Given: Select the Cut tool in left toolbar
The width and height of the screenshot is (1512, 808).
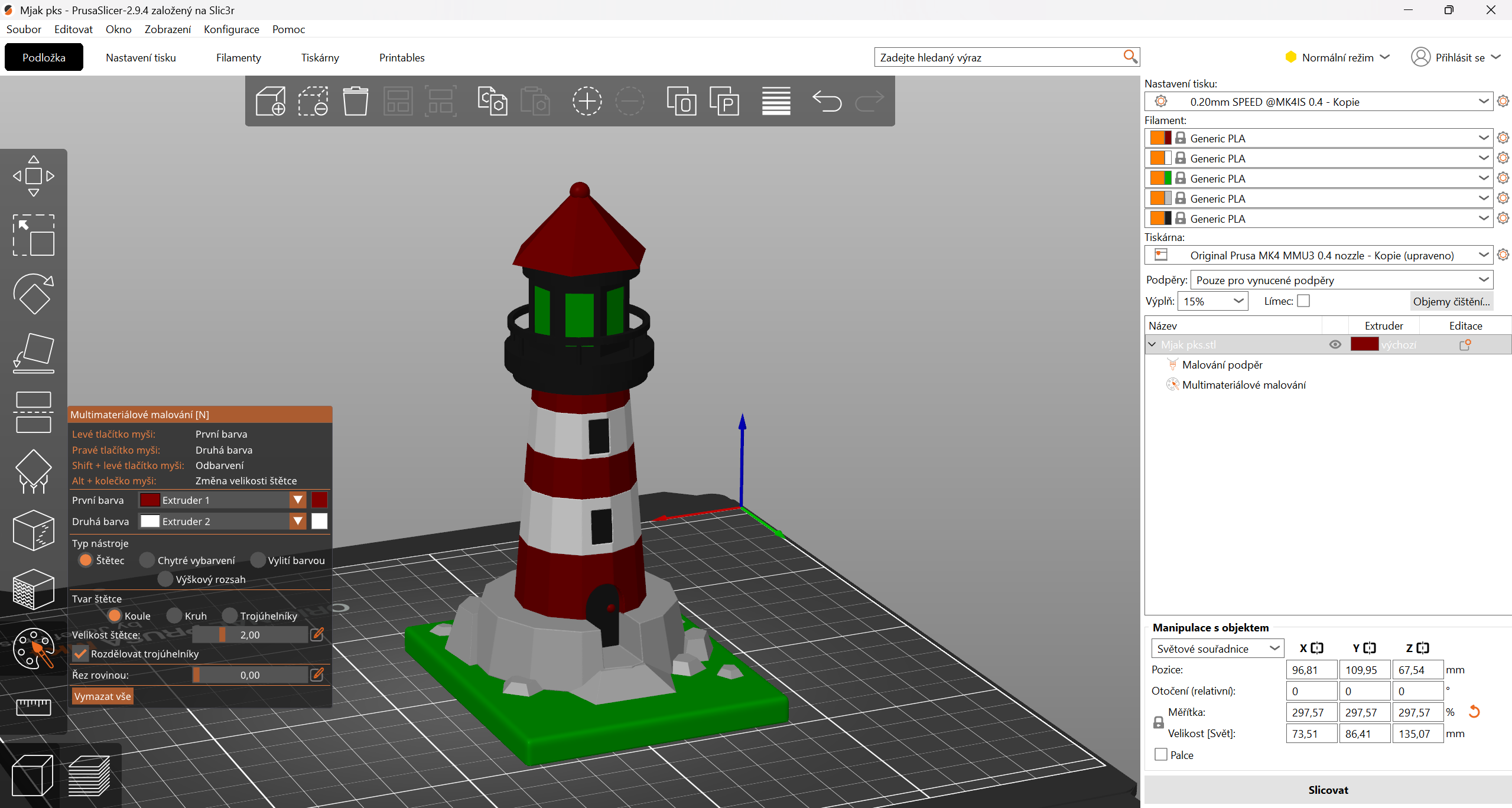Looking at the screenshot, I should point(34,412).
